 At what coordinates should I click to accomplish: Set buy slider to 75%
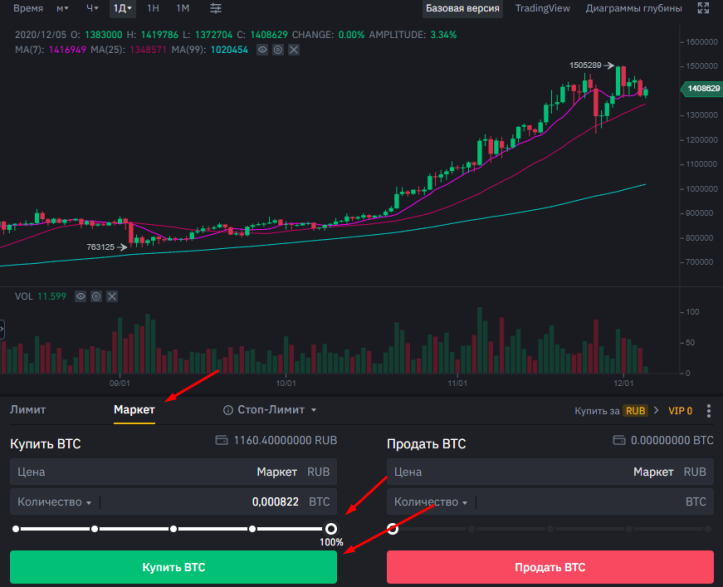[252, 529]
